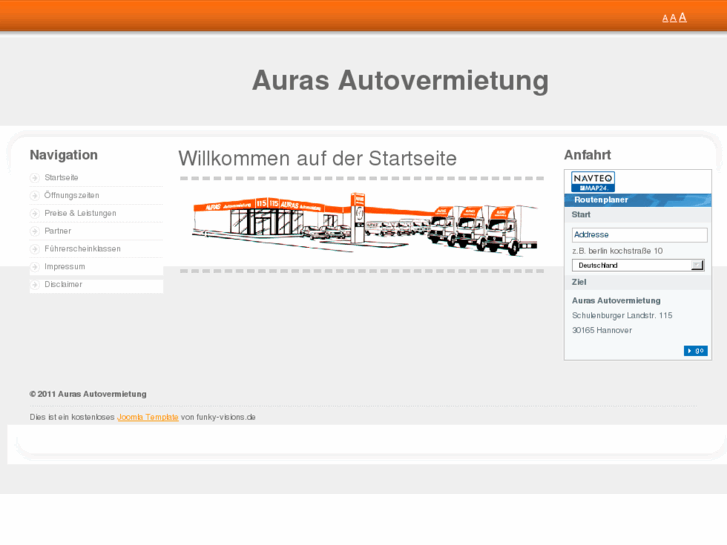Follow the Joomla Template link

click(147, 417)
